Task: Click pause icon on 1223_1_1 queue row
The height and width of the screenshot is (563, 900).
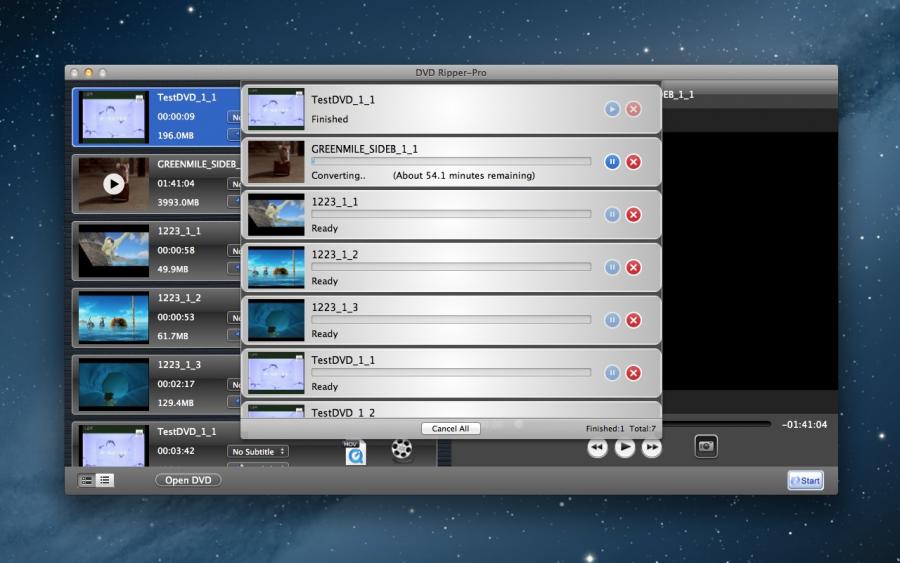Action: (612, 215)
